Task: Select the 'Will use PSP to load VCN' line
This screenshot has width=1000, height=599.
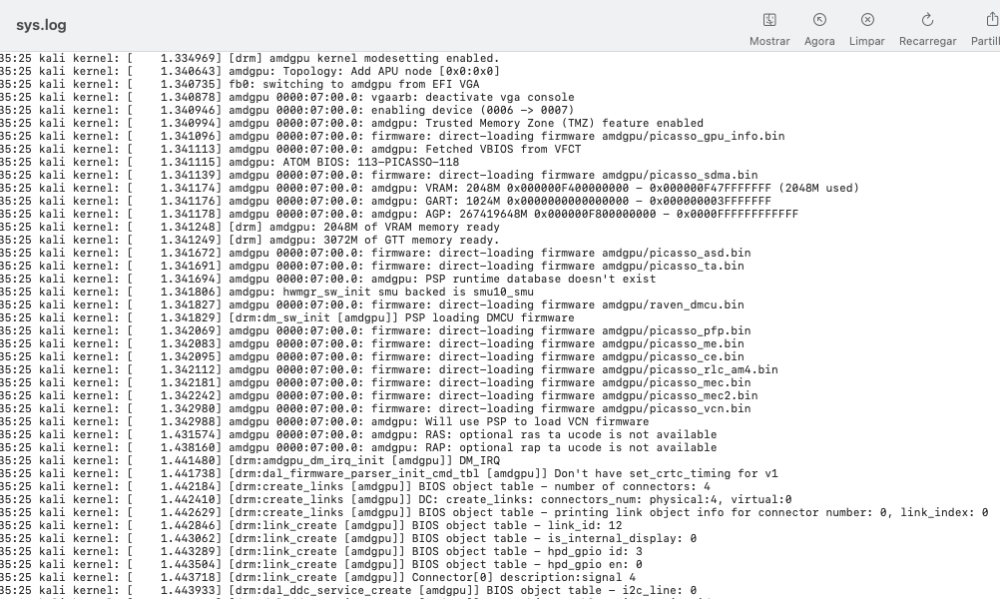Action: pyautogui.click(x=325, y=421)
